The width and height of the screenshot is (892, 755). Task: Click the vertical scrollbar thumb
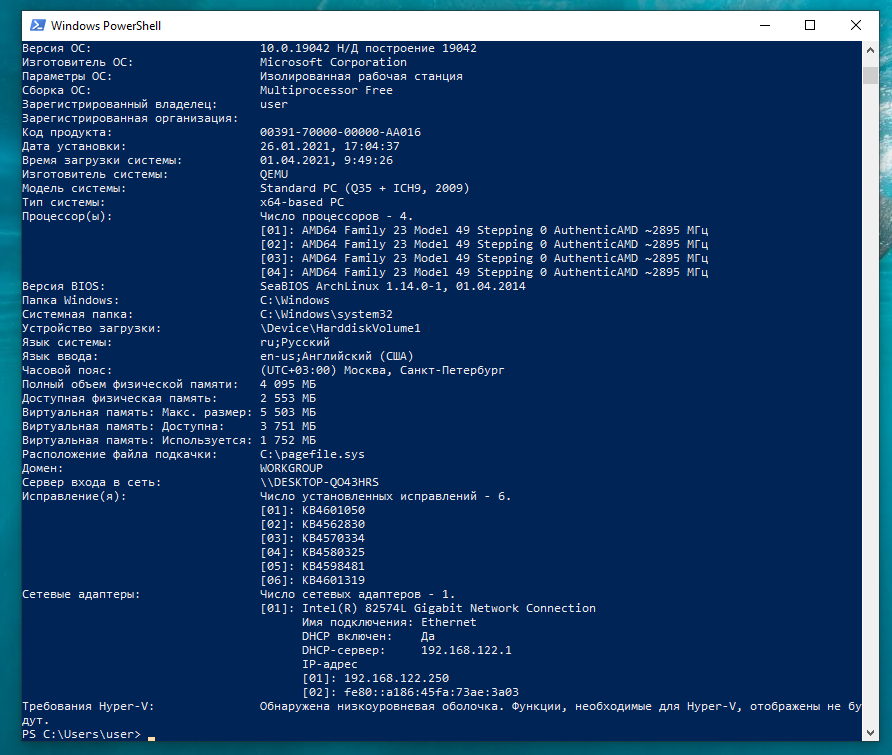pos(870,75)
